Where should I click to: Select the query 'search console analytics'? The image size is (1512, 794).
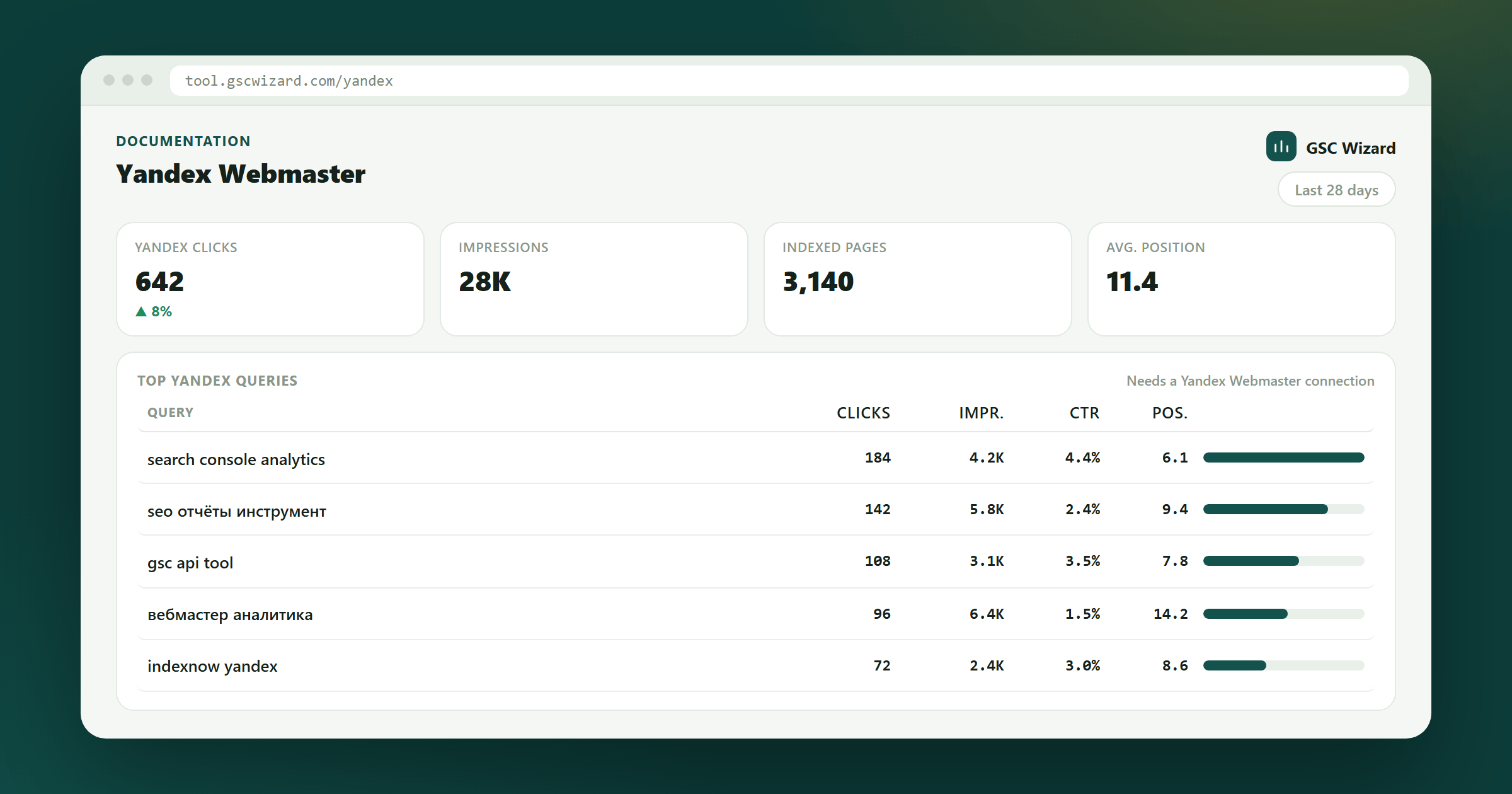pos(236,459)
